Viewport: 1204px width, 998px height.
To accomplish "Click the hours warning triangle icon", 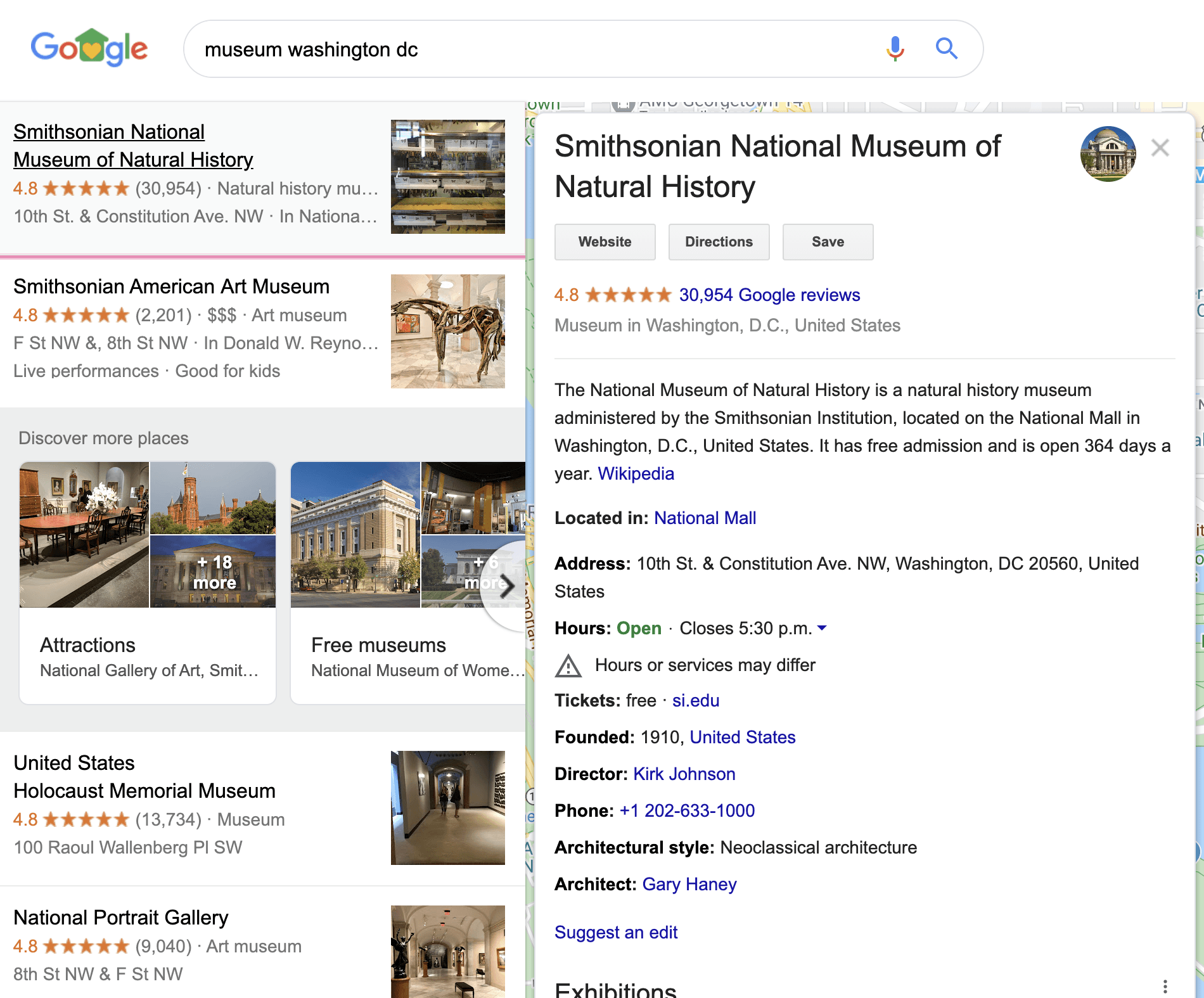I will pos(568,665).
